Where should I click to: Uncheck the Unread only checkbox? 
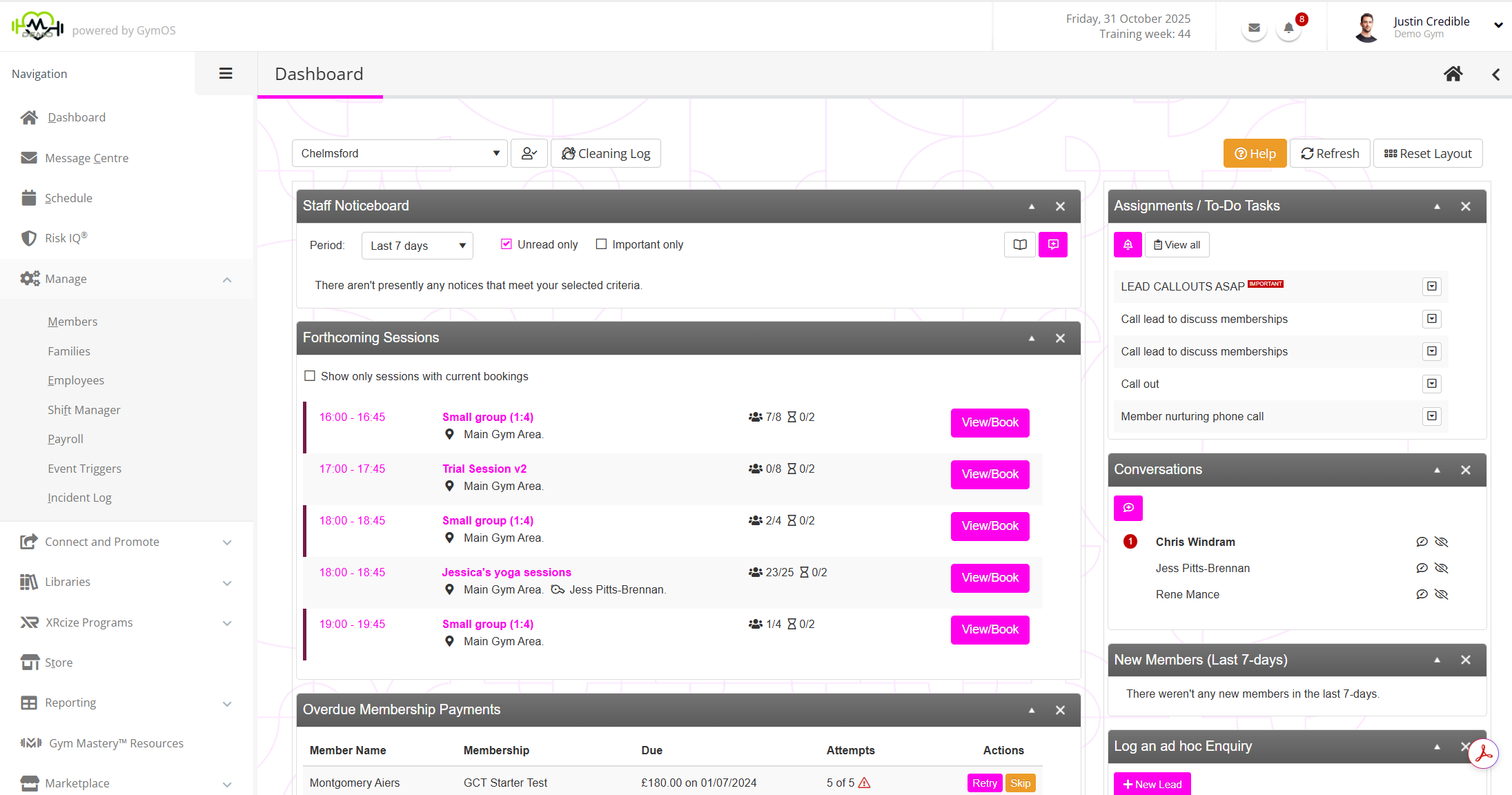[x=507, y=244]
